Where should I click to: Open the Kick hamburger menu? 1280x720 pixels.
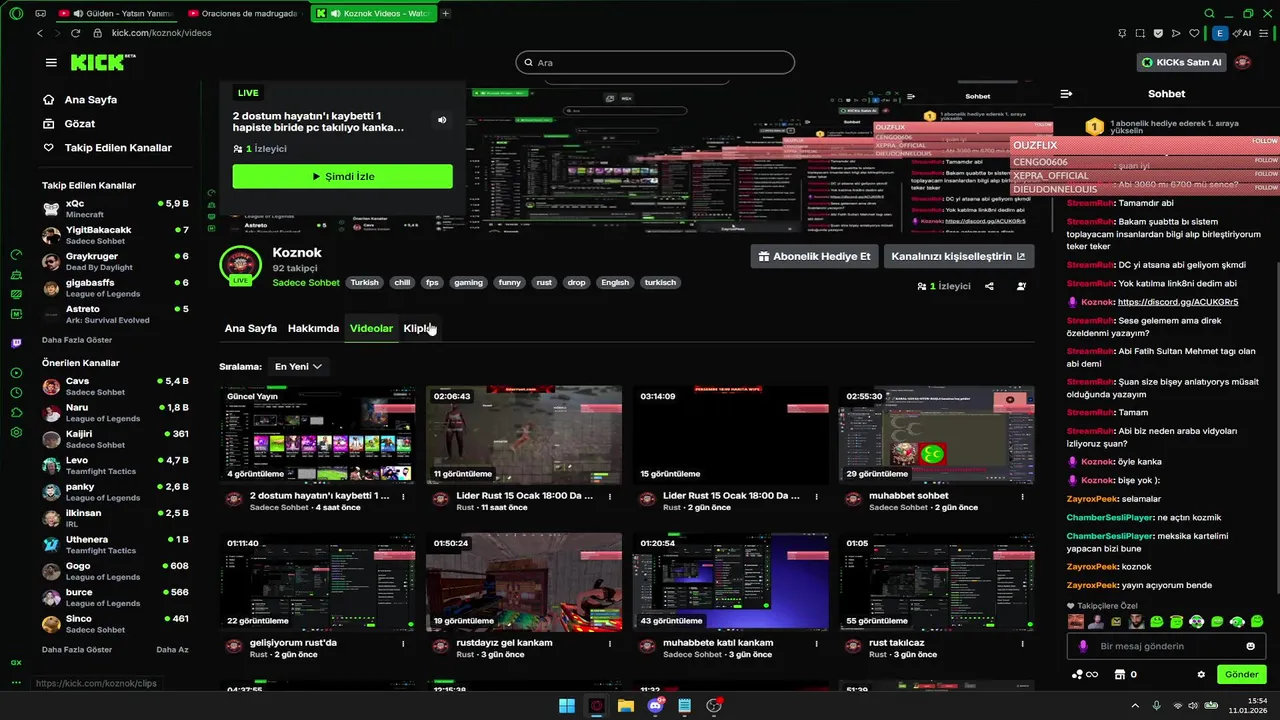pos(51,62)
